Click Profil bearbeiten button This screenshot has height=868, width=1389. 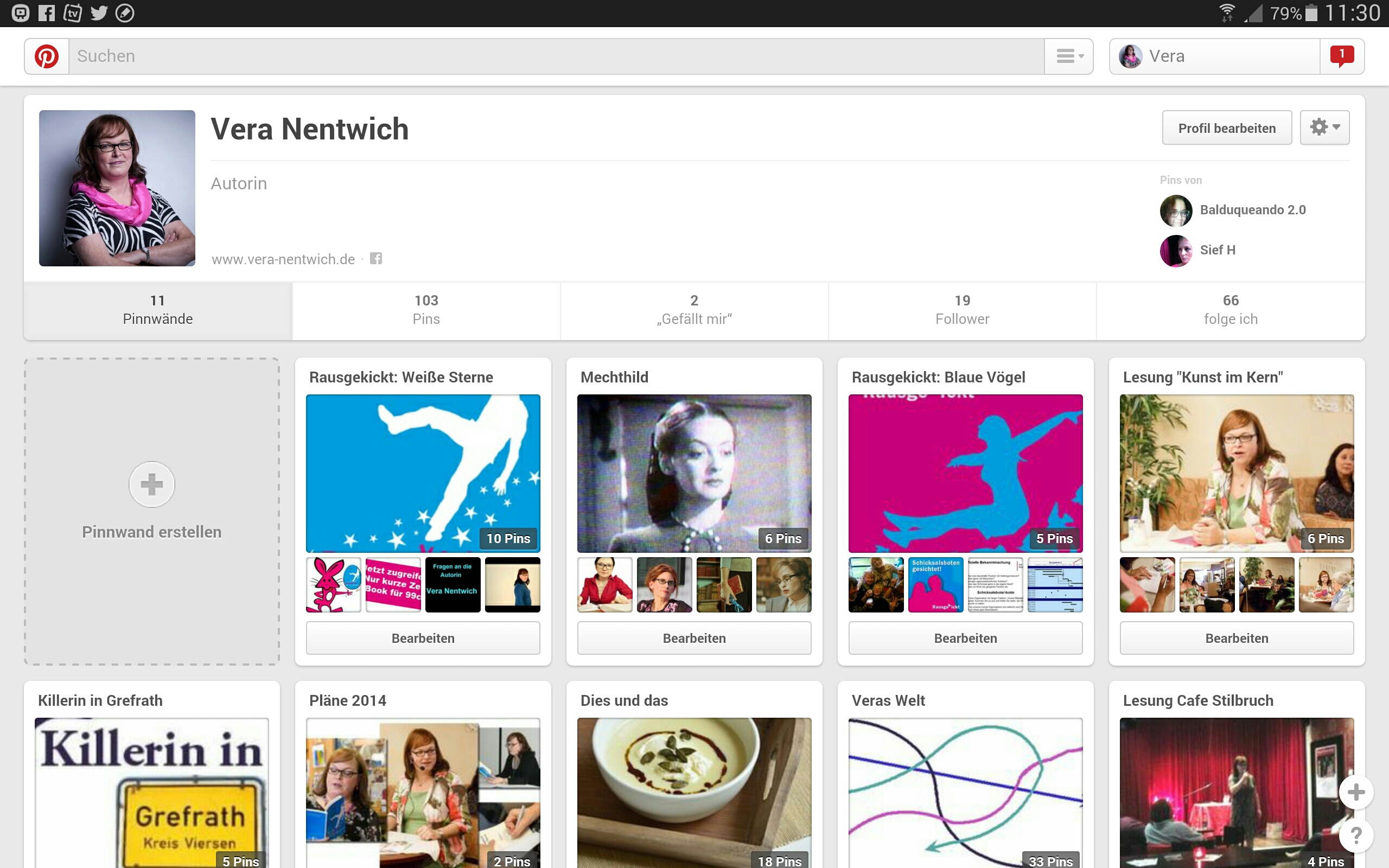tap(1227, 128)
